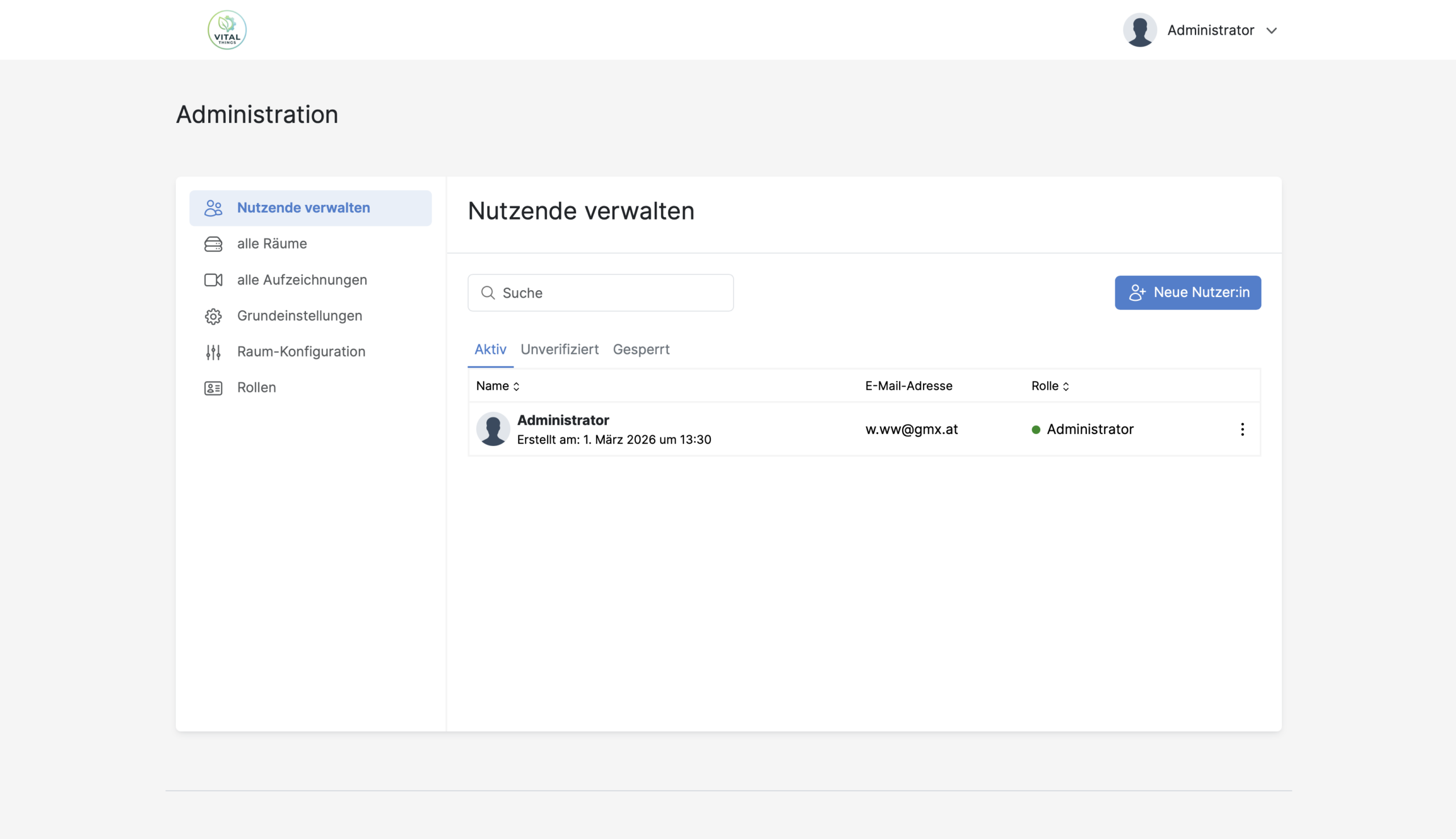Screen dimensions: 1456x839
Task: Select the Aktiv tab
Action: click(x=490, y=349)
